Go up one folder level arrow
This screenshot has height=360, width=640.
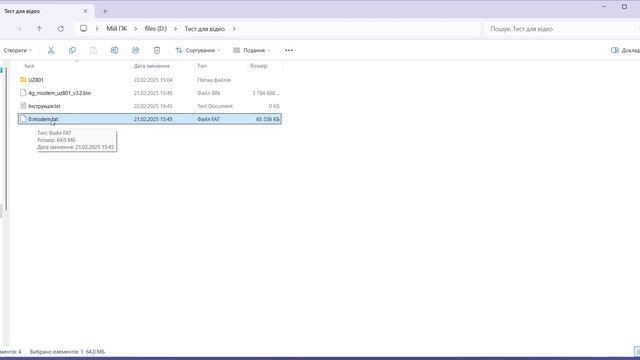(x=39, y=29)
